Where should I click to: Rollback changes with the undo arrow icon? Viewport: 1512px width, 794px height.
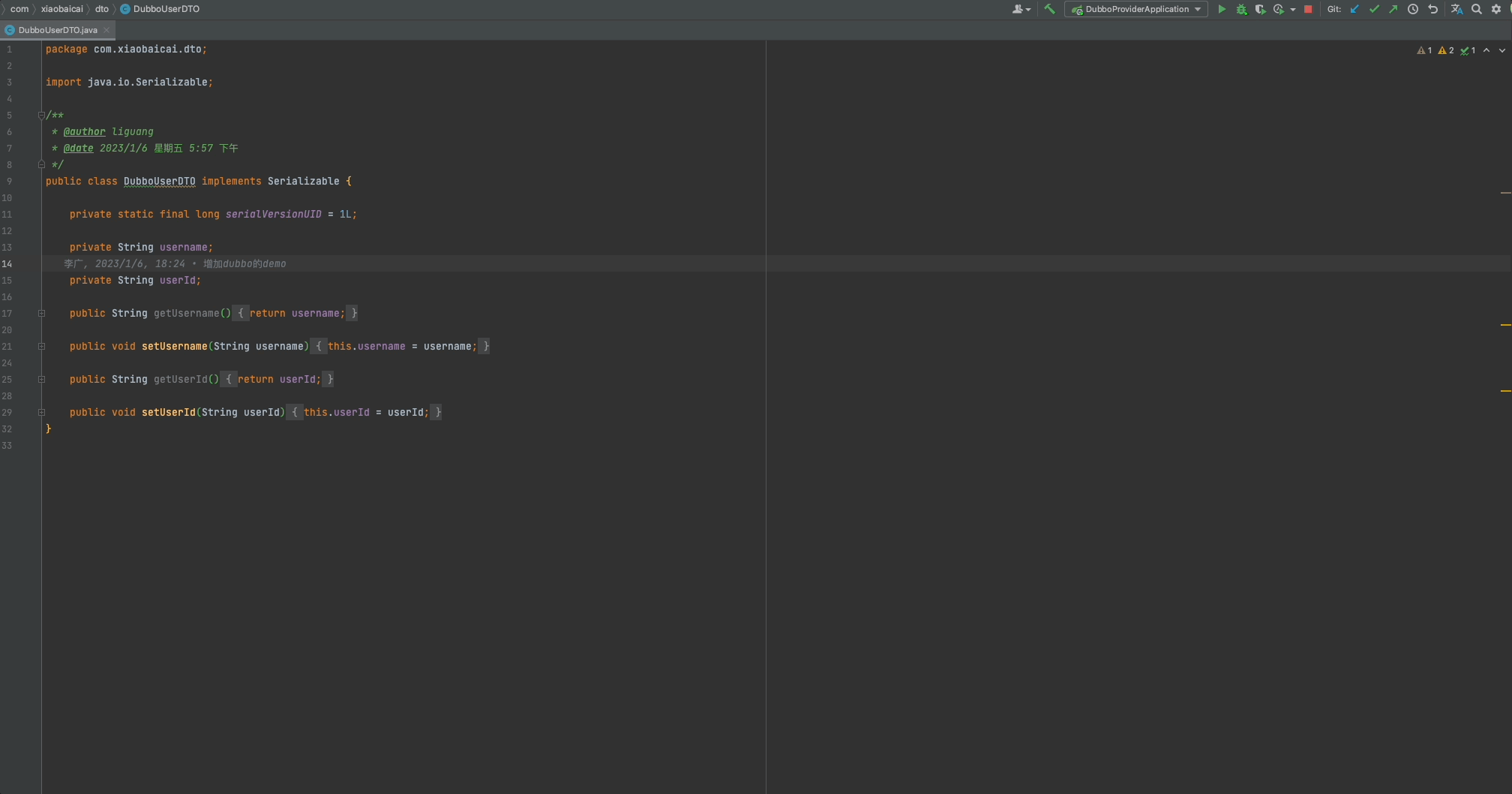[x=1433, y=9]
